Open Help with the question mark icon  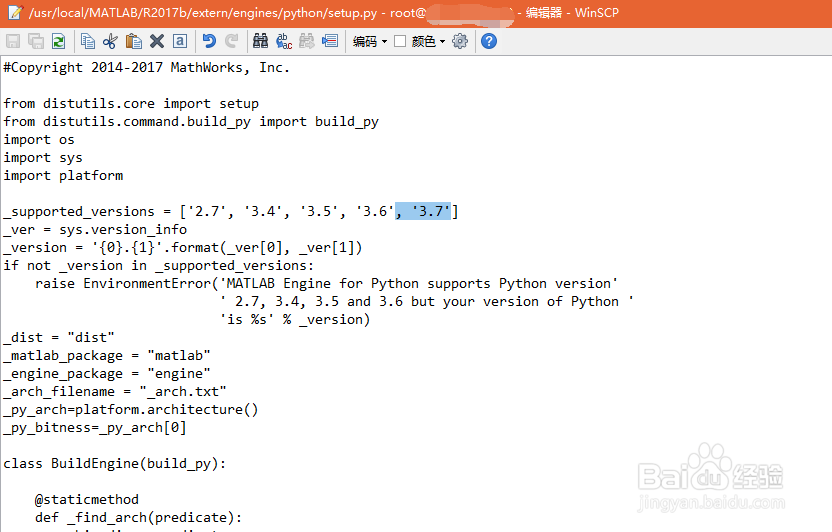click(x=489, y=41)
